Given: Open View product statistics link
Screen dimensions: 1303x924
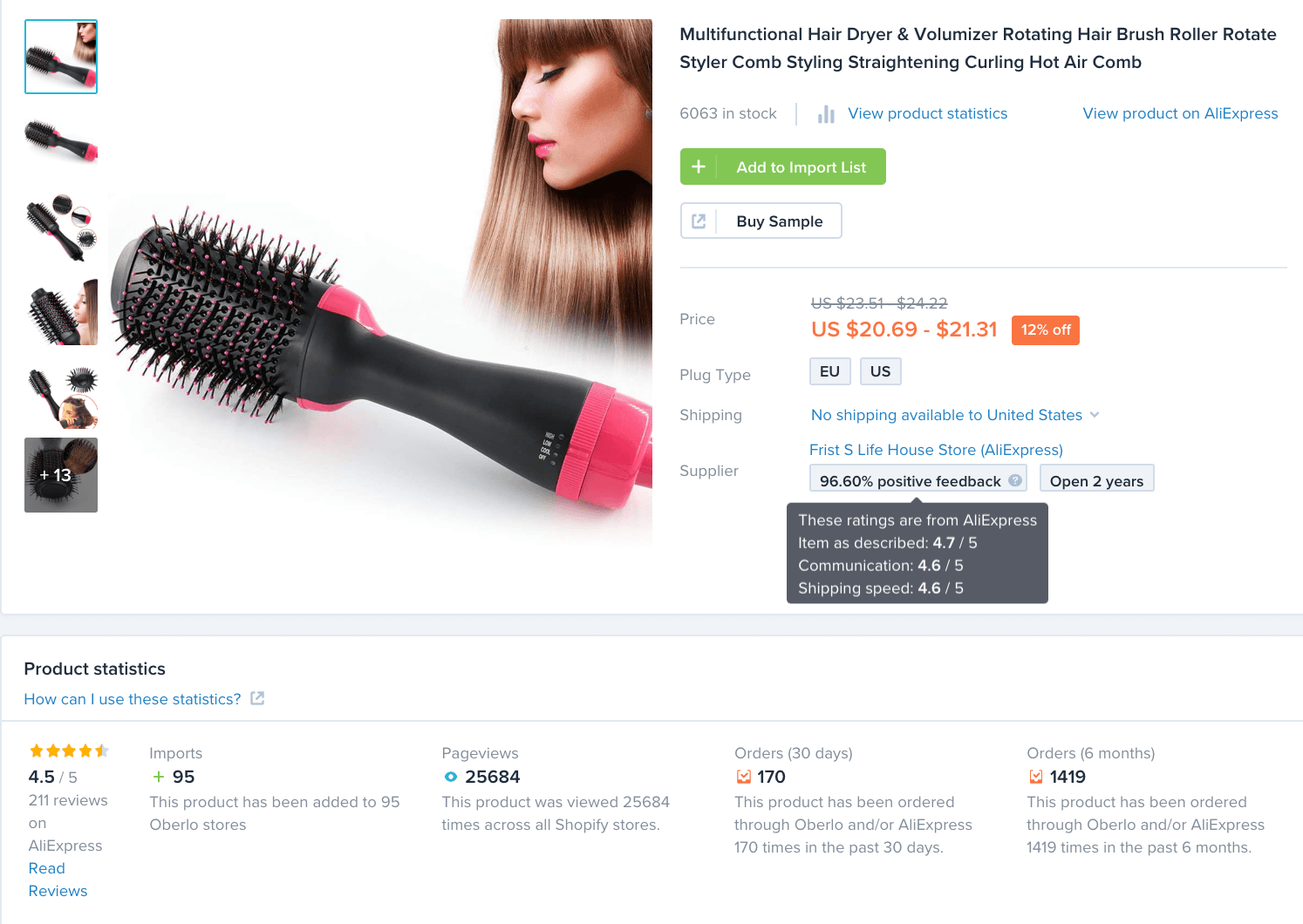Looking at the screenshot, I should pos(928,113).
